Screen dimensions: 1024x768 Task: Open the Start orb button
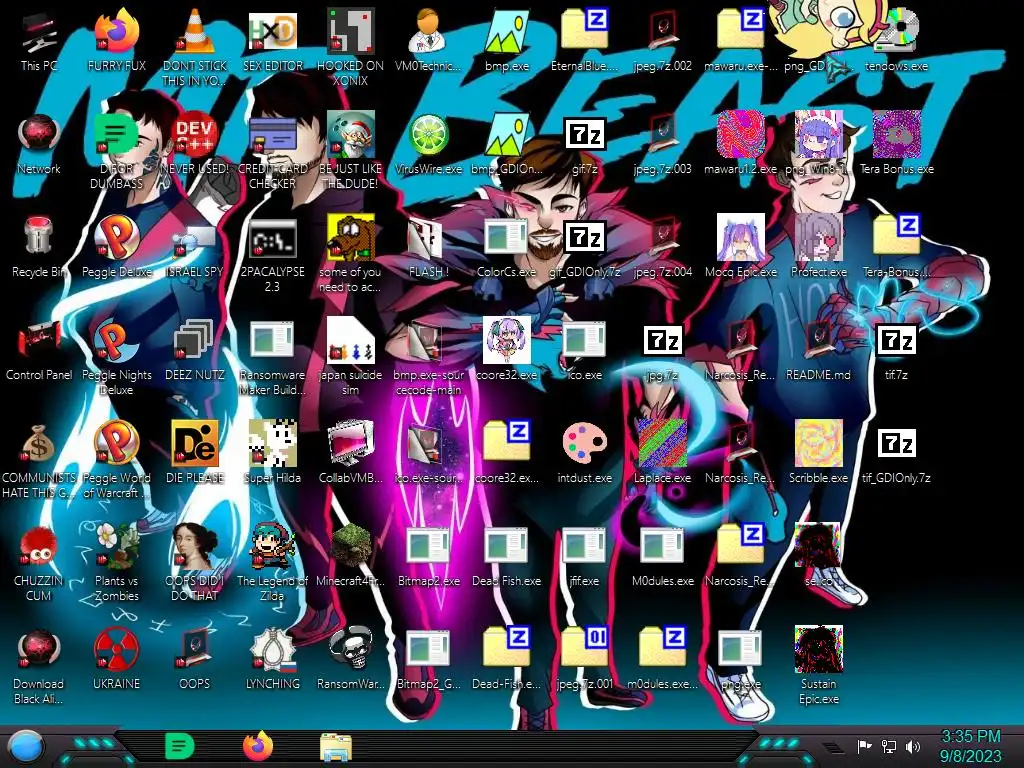click(x=26, y=746)
